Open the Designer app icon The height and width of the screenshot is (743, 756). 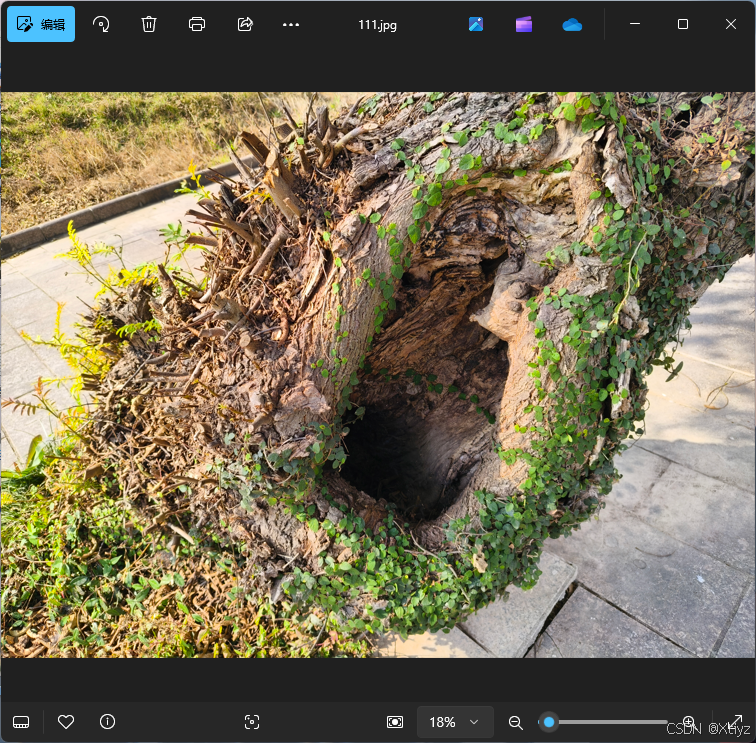pyautogui.click(x=476, y=24)
